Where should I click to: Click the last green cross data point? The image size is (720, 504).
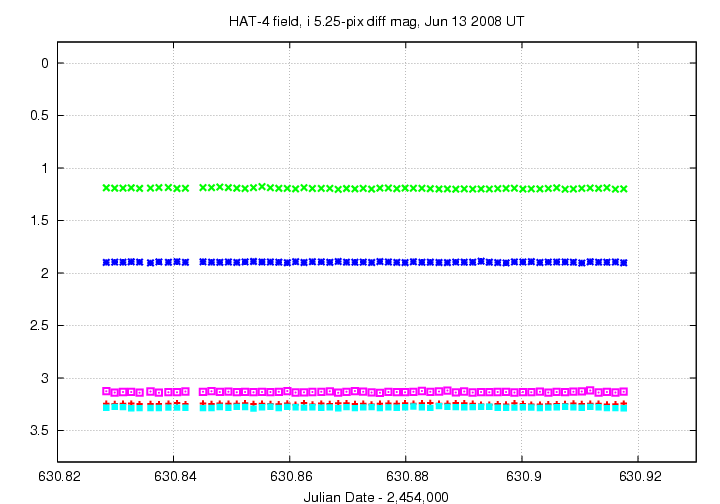(624, 189)
